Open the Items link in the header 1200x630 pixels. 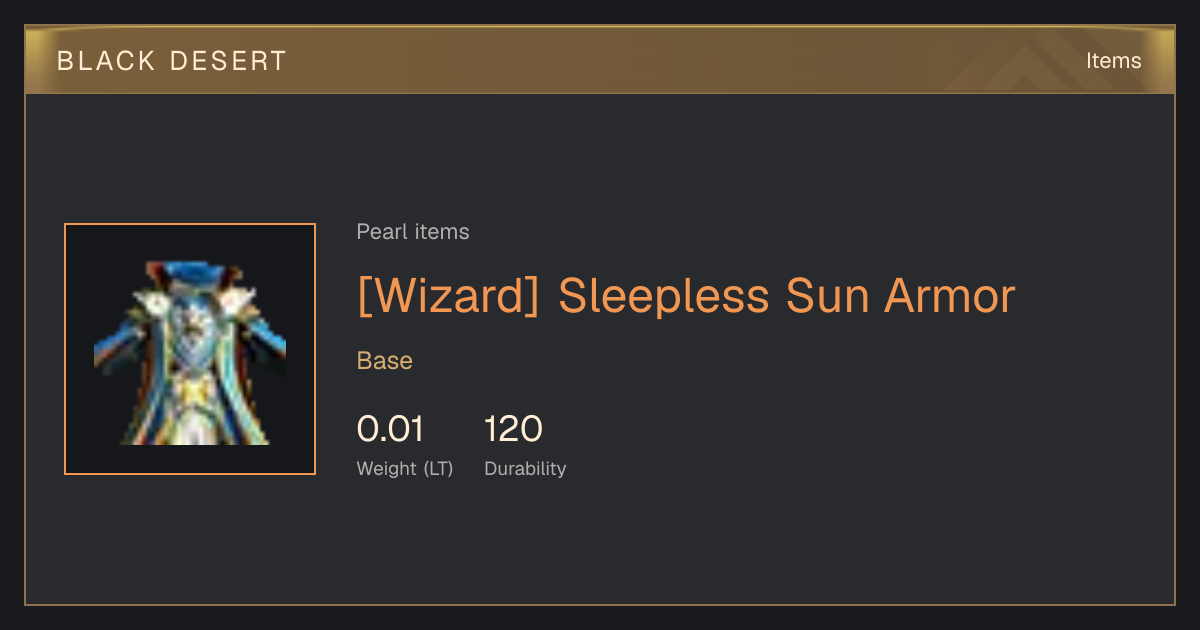point(1113,61)
